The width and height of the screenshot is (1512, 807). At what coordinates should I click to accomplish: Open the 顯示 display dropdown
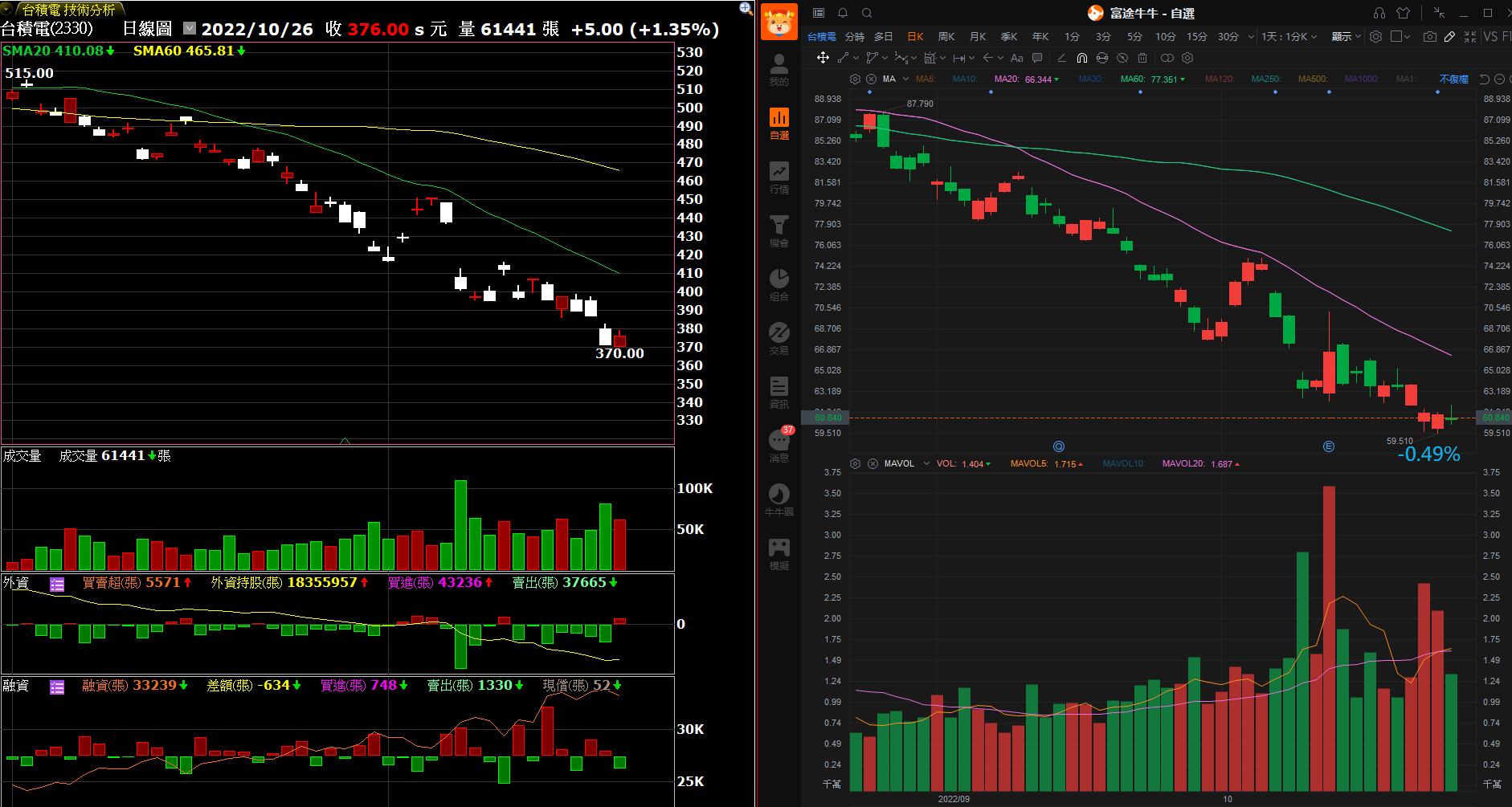[1346, 37]
